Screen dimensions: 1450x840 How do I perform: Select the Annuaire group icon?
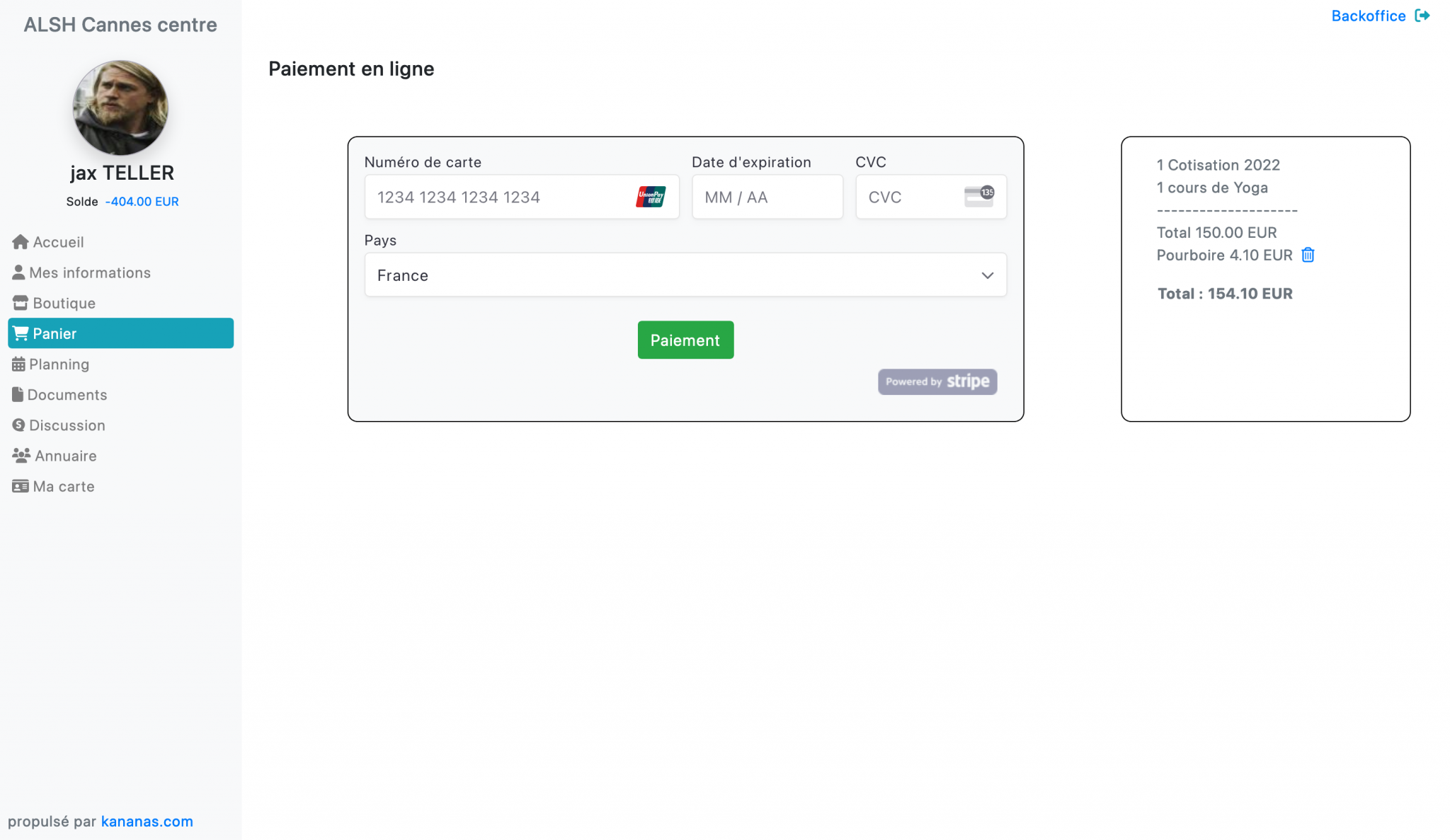tap(21, 455)
